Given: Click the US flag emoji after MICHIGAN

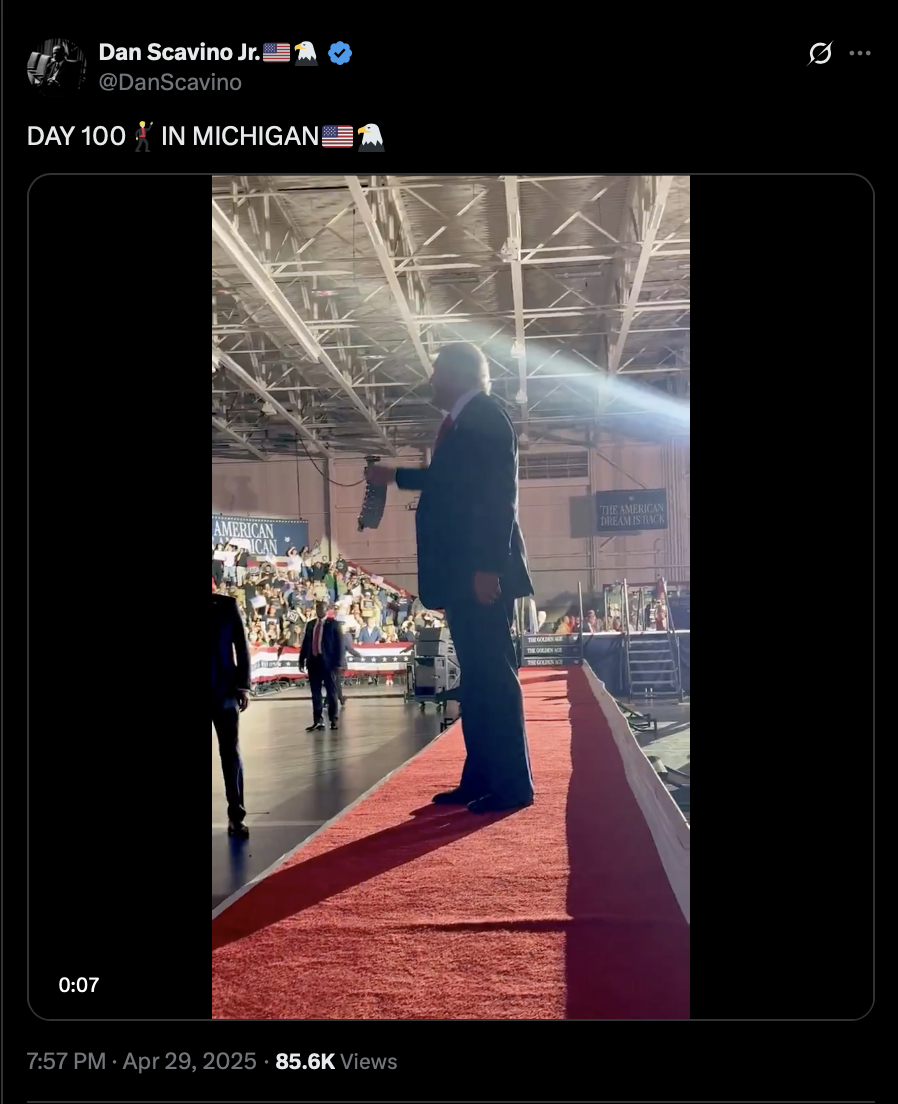Looking at the screenshot, I should point(337,136).
